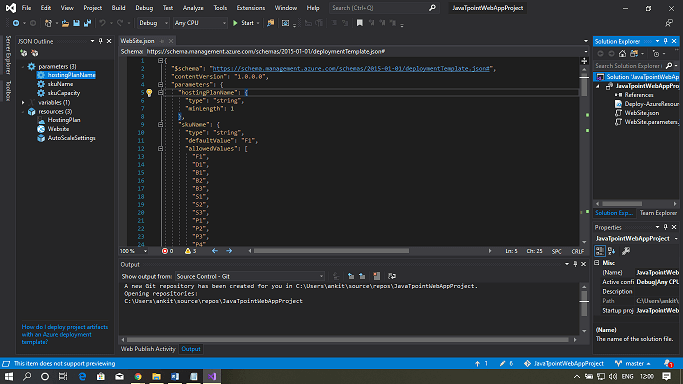Click the Live Share icon at top right

click(669, 23)
